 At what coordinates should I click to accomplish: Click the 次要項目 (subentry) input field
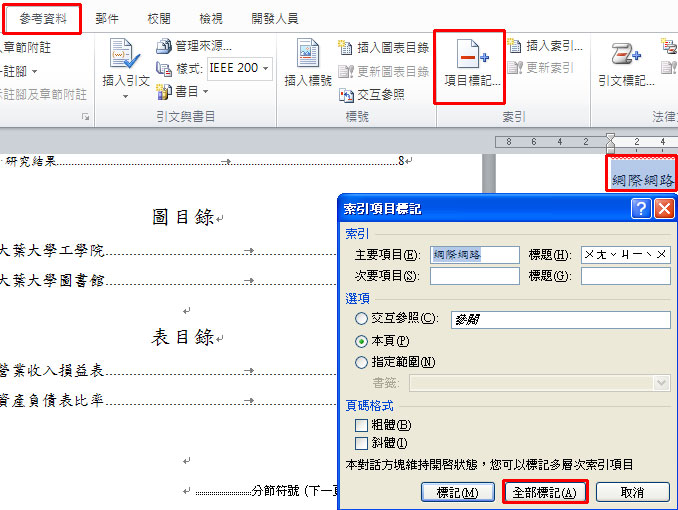[x=474, y=276]
